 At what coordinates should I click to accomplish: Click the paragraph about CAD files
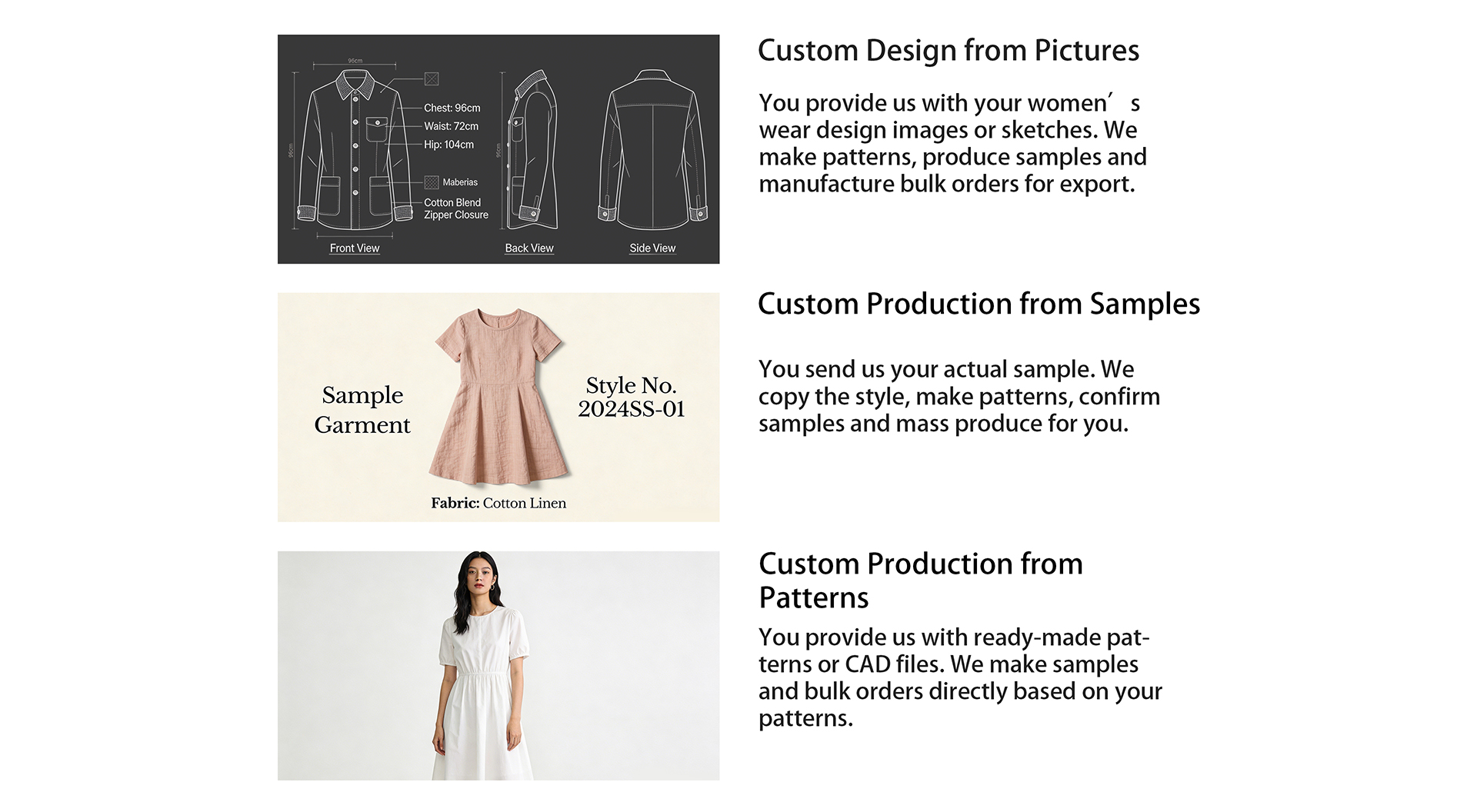pyautogui.click(x=960, y=677)
